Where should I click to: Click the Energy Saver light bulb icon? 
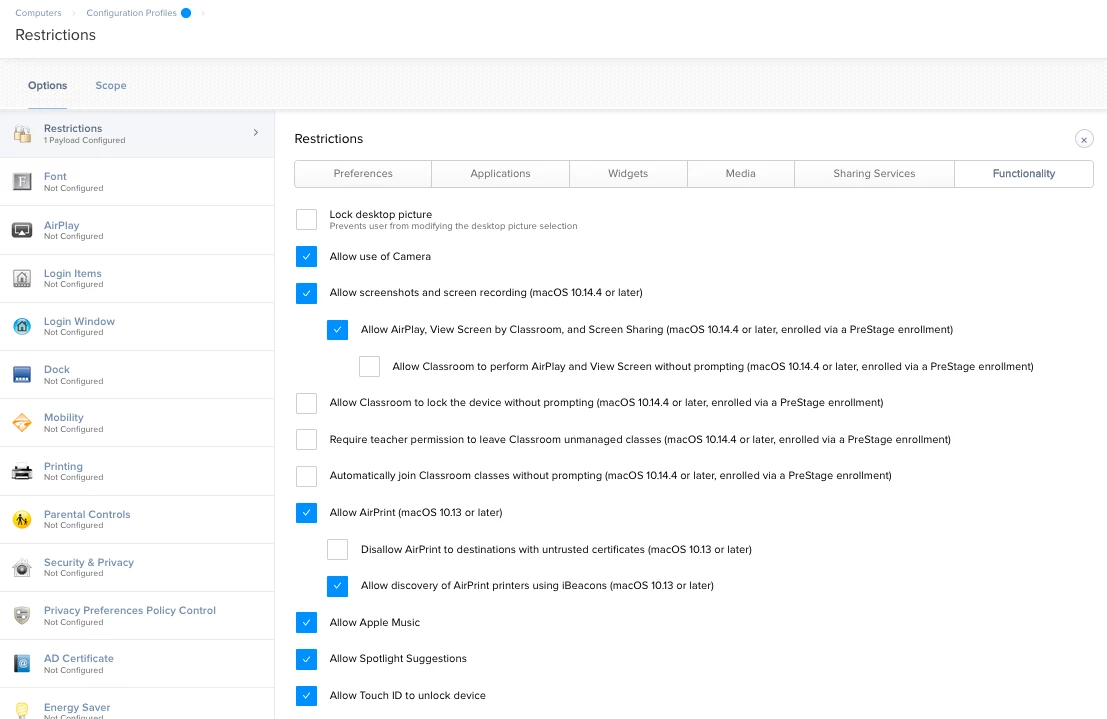(x=22, y=710)
